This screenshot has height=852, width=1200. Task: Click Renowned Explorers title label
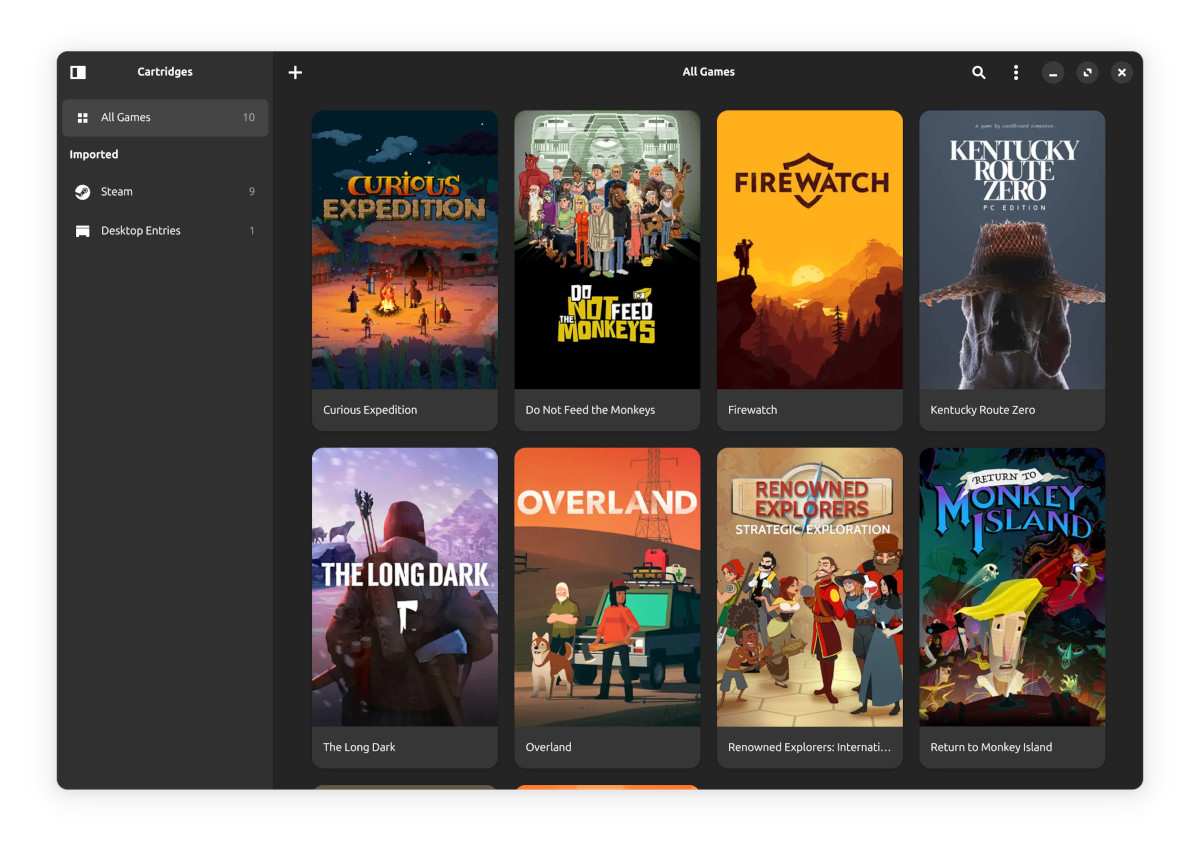pos(809,747)
